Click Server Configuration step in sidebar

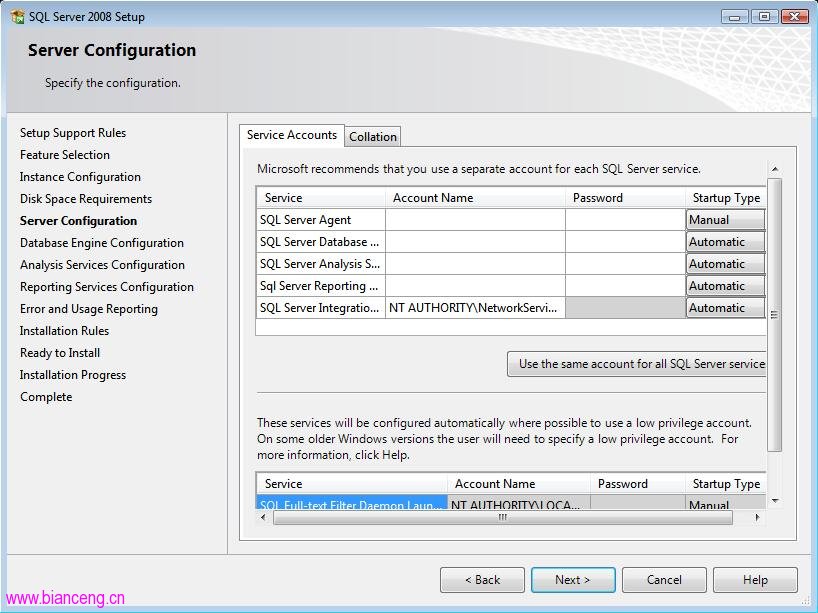[x=78, y=221]
